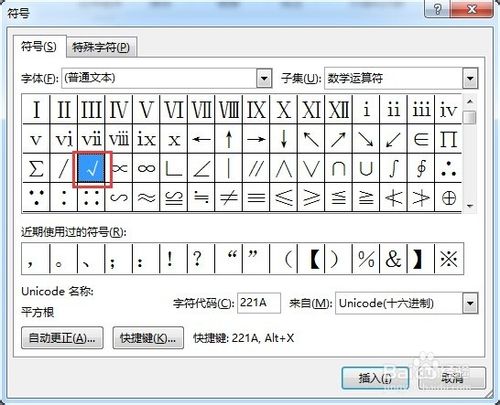Pick the integral ∫ symbol
The width and height of the screenshot is (500, 405).
click(393, 168)
